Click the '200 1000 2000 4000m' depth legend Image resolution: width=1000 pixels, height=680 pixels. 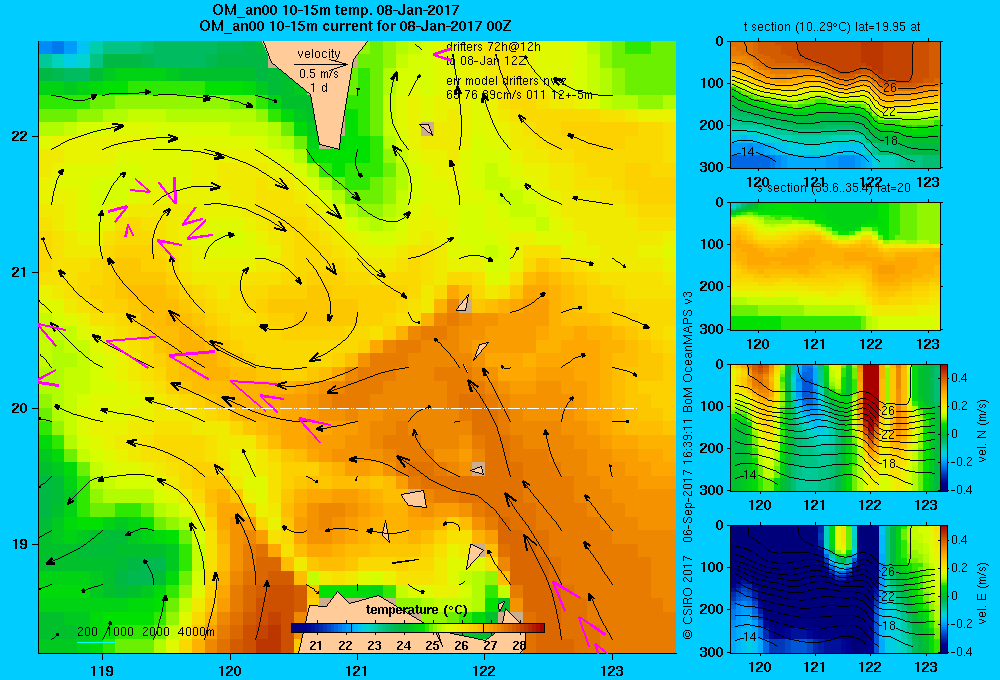146,632
